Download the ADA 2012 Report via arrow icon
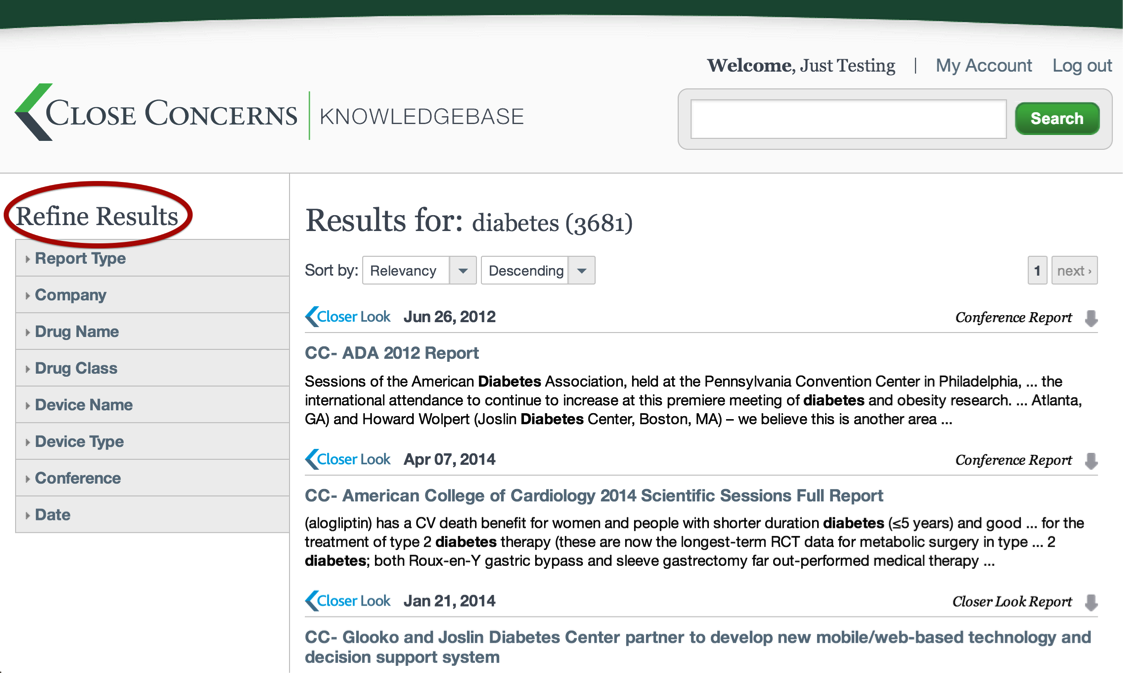The image size is (1123, 673). [x=1091, y=318]
